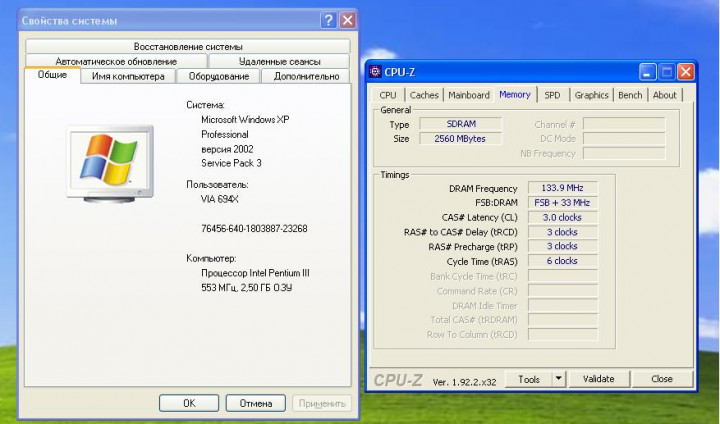720x424 pixels.
Task: Open the Tools dropdown arrow
Action: tap(558, 379)
